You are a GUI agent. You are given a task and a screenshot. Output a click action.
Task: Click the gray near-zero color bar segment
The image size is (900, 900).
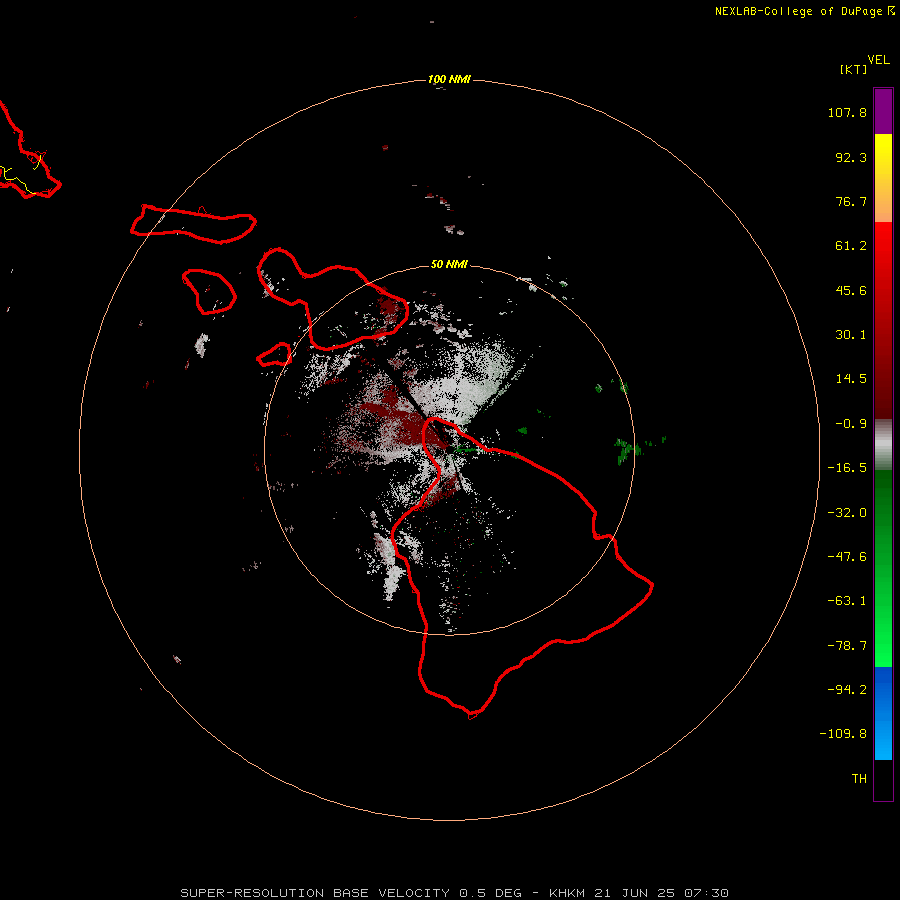(883, 445)
